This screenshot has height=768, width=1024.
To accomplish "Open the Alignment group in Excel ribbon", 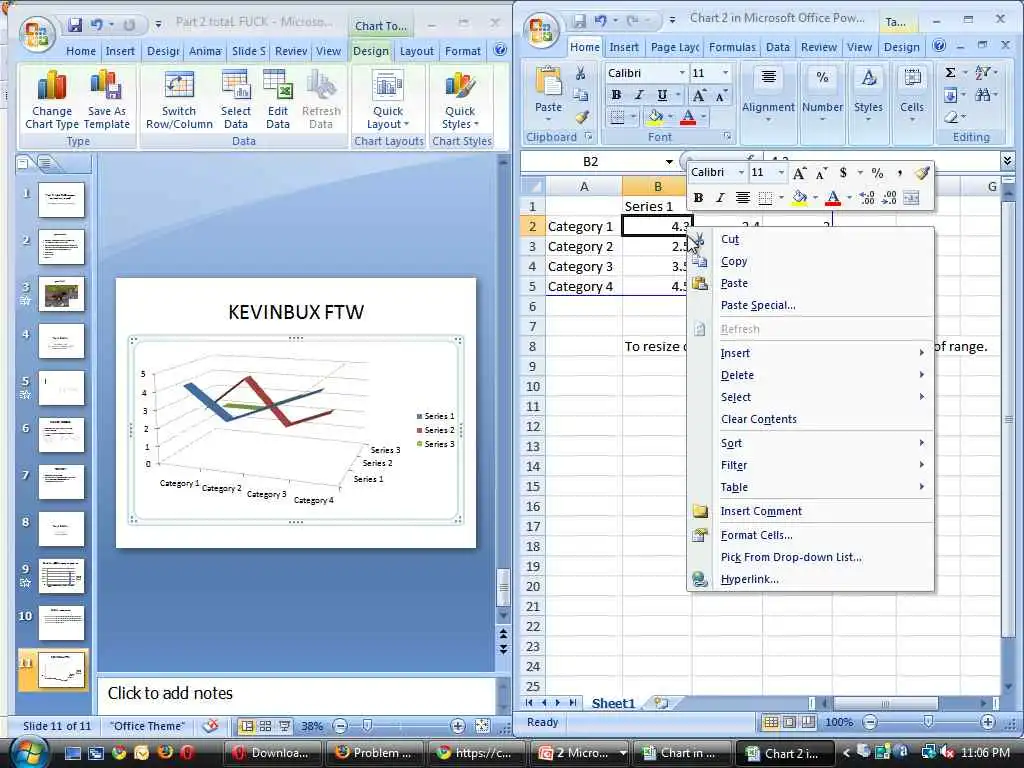I will pos(768,95).
